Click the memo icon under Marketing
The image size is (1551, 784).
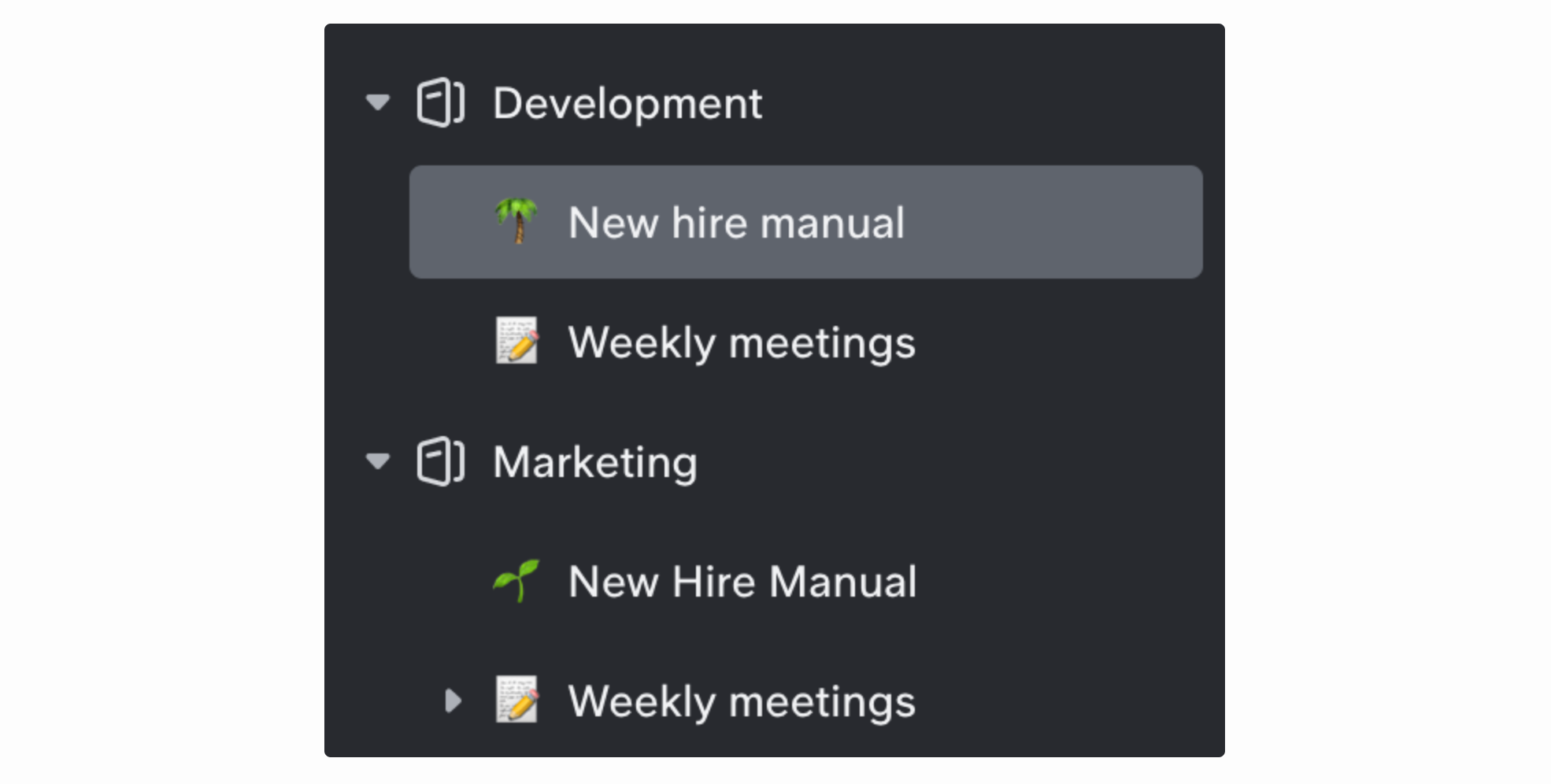click(516, 700)
